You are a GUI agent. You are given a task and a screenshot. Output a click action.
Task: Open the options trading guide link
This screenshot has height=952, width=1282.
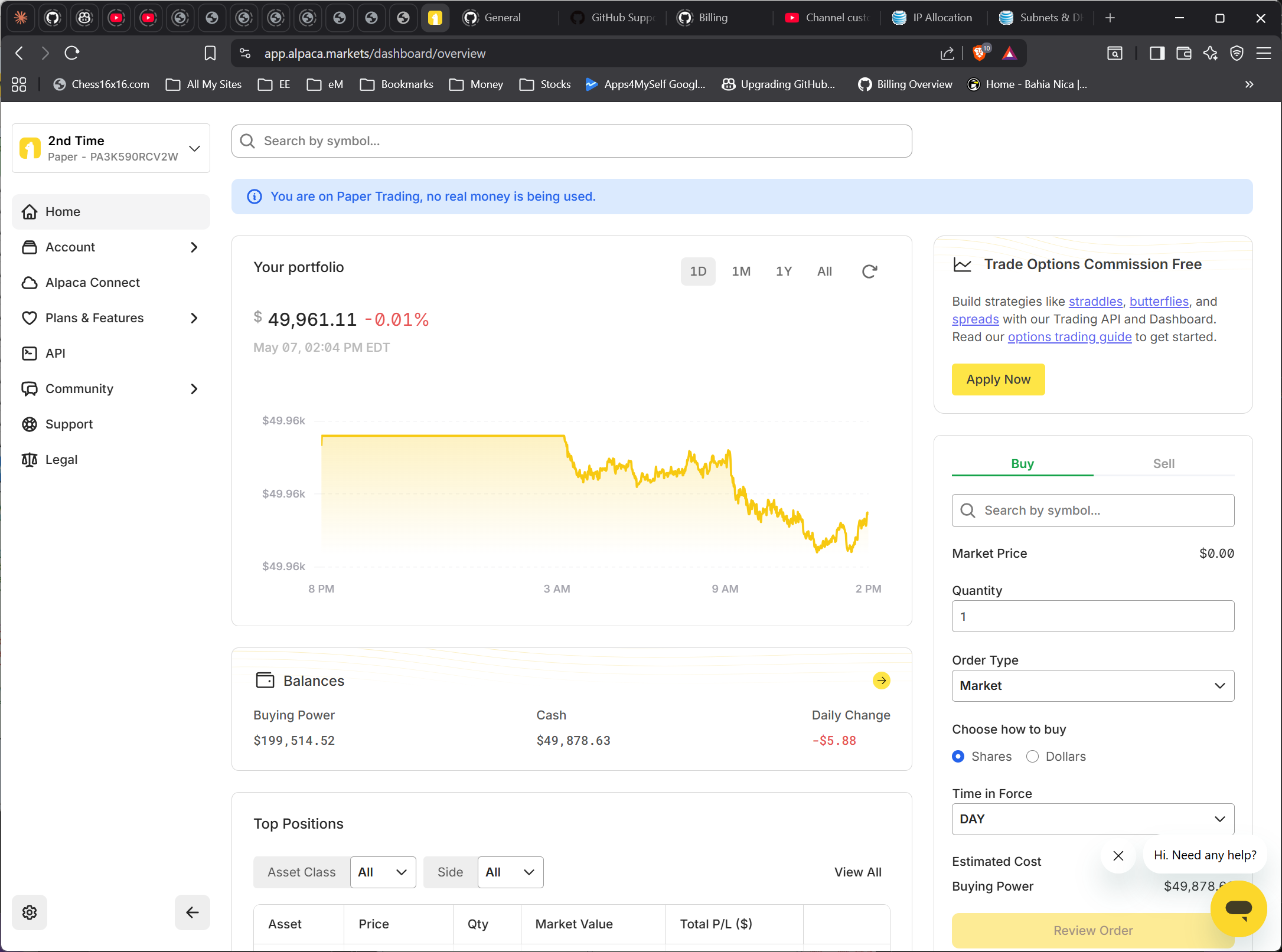[1069, 337]
